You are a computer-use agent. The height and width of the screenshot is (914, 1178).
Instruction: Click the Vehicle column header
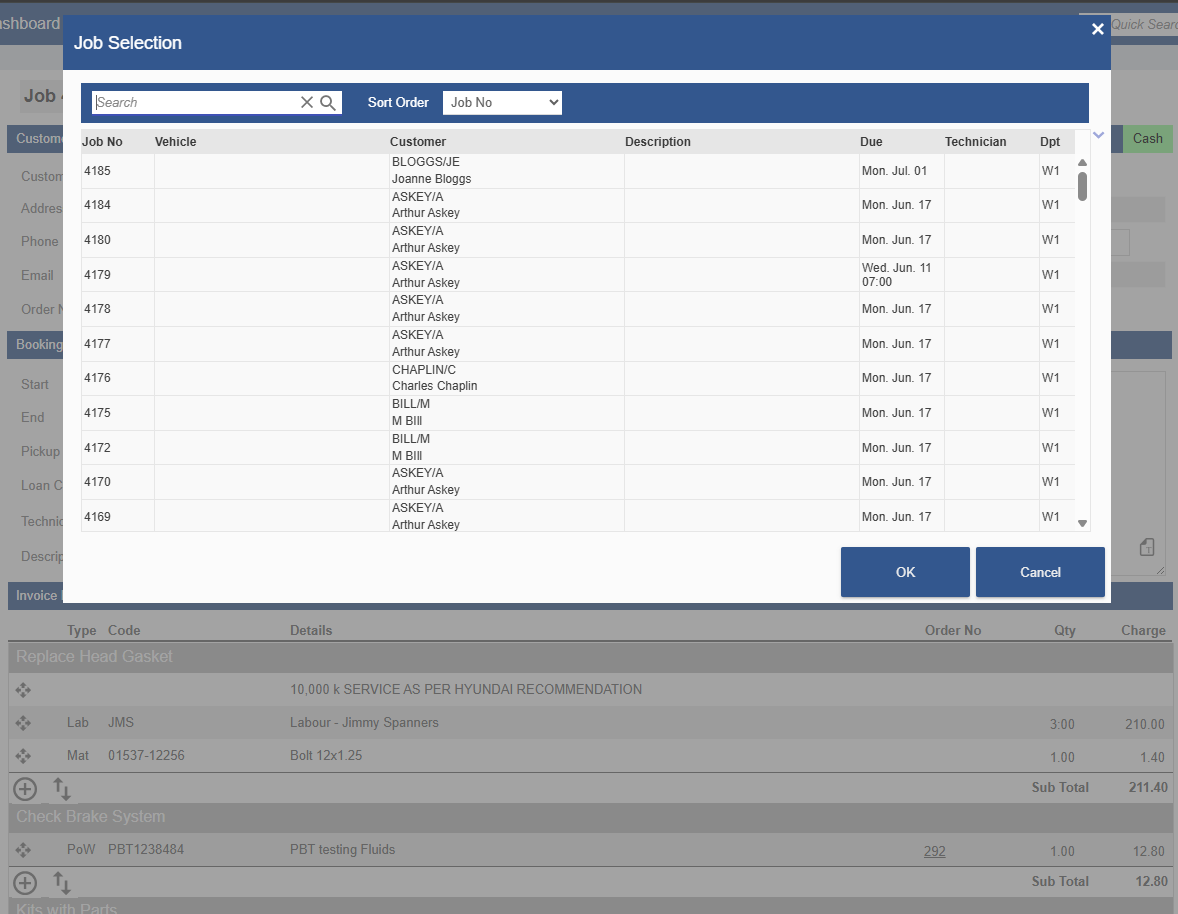(175, 142)
